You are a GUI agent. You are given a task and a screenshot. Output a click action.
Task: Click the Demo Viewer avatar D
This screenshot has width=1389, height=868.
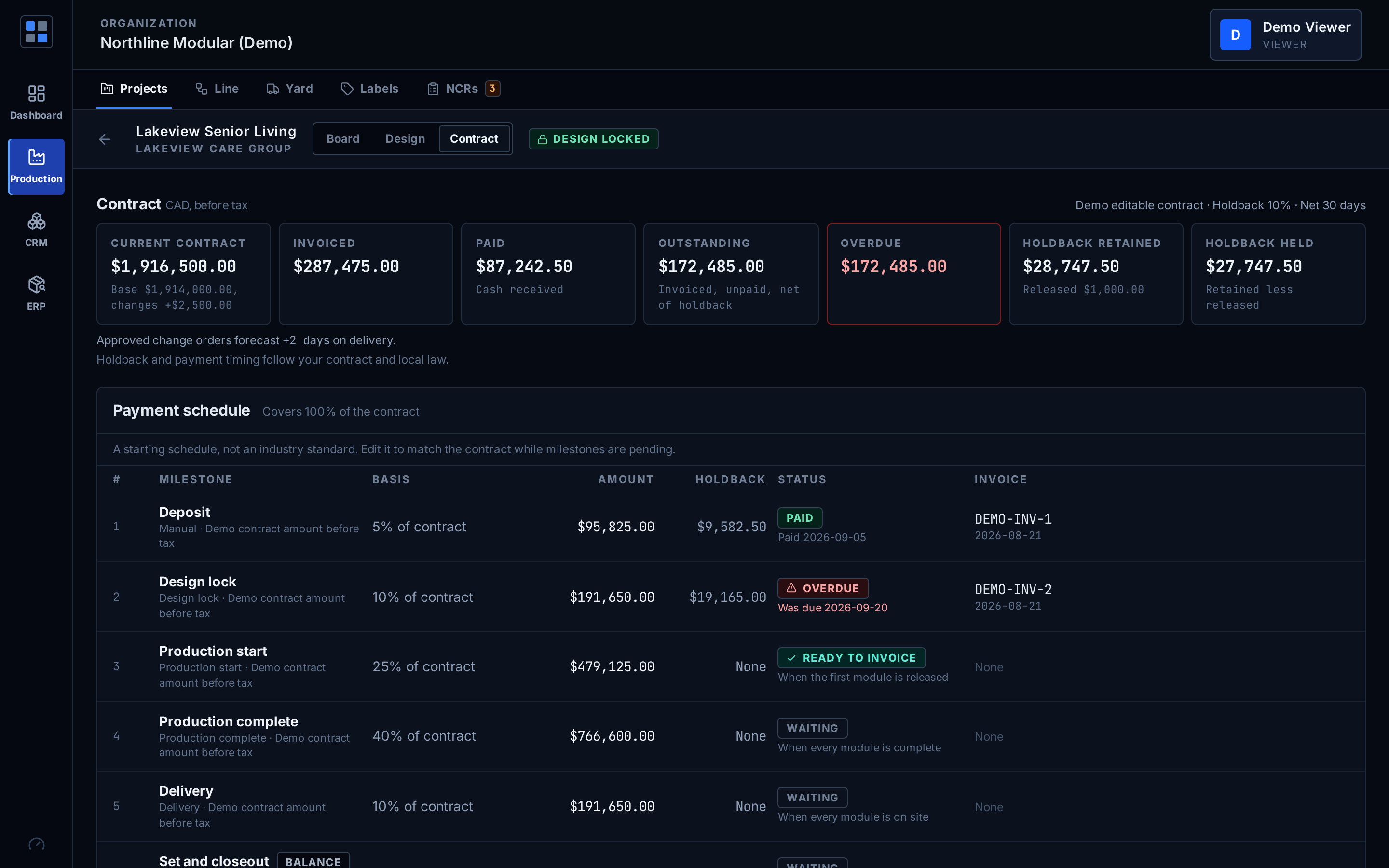coord(1235,34)
